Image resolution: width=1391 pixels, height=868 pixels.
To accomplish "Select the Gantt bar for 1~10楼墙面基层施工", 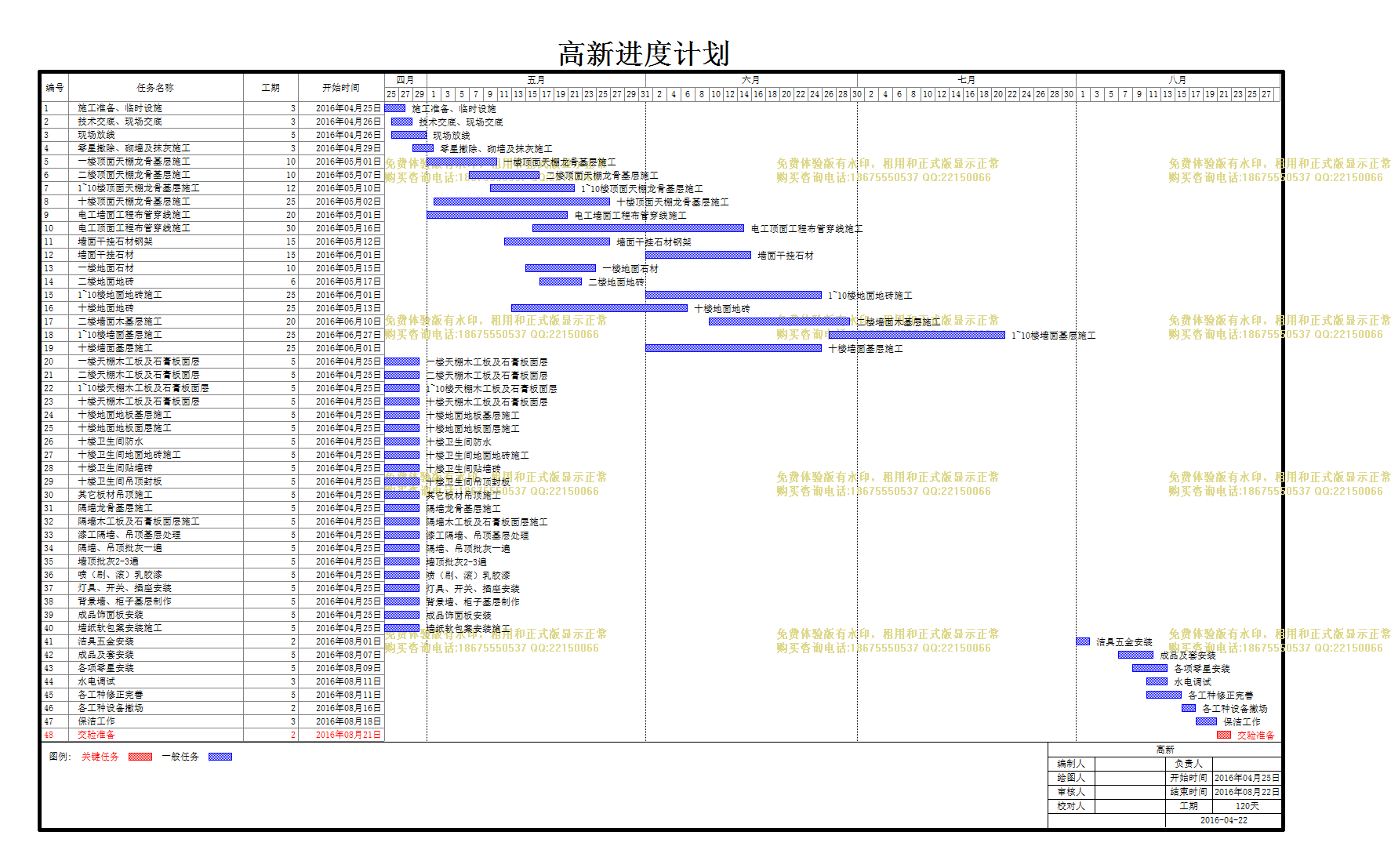I will coord(917,335).
